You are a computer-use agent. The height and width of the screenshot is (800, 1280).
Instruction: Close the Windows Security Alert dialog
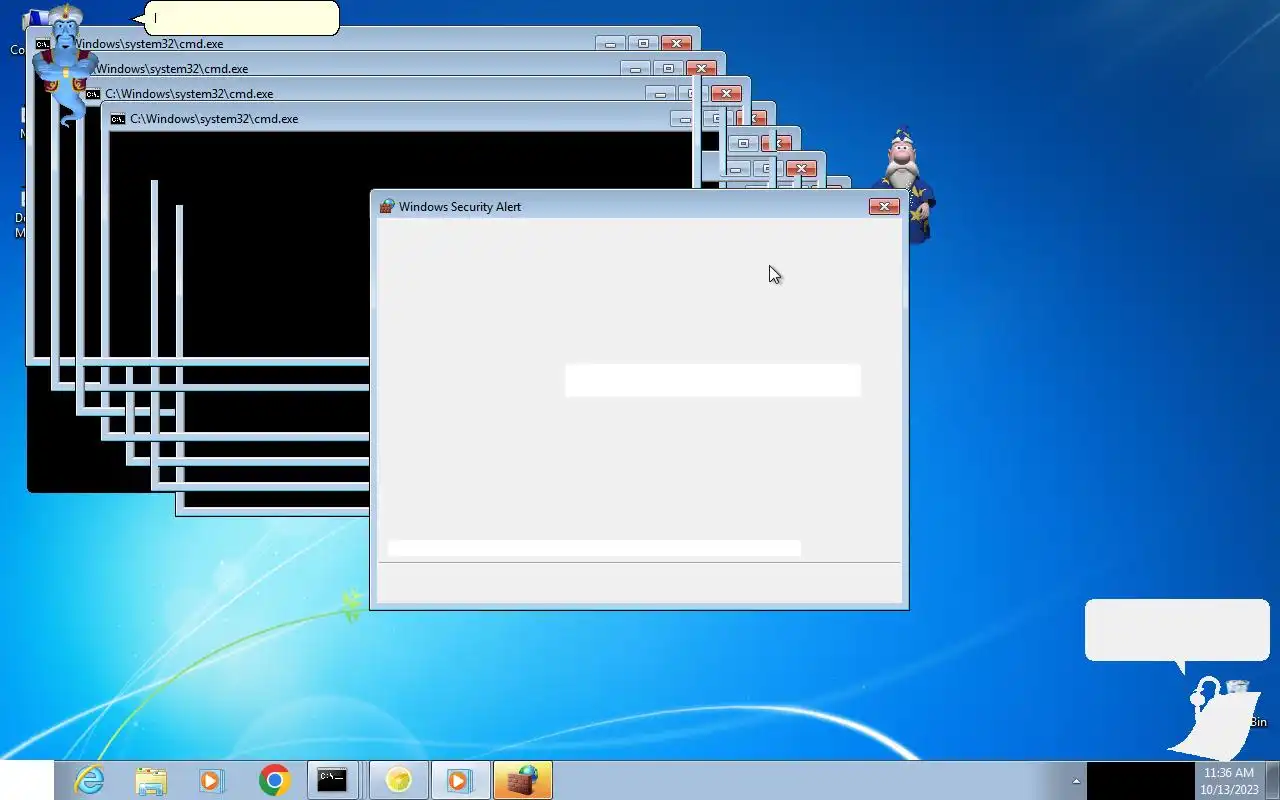(884, 206)
